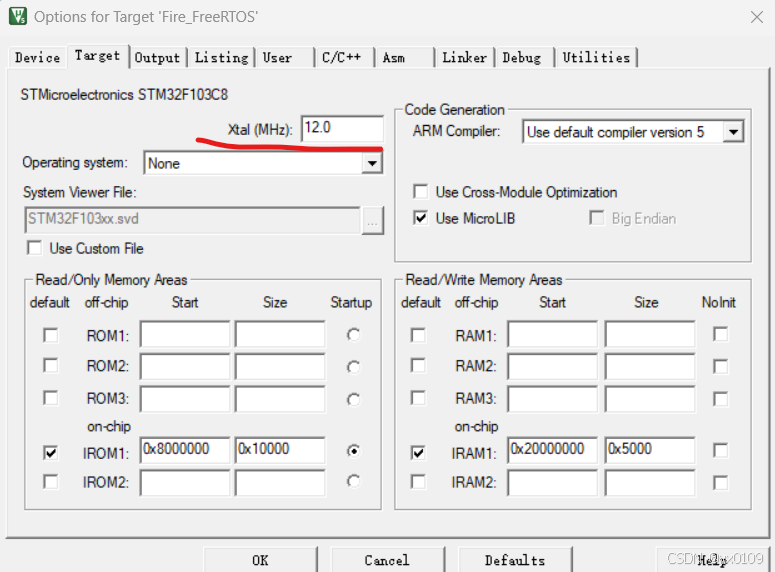Expand the Operating system dropdown
Screen dimensions: 775x572
click(372, 163)
